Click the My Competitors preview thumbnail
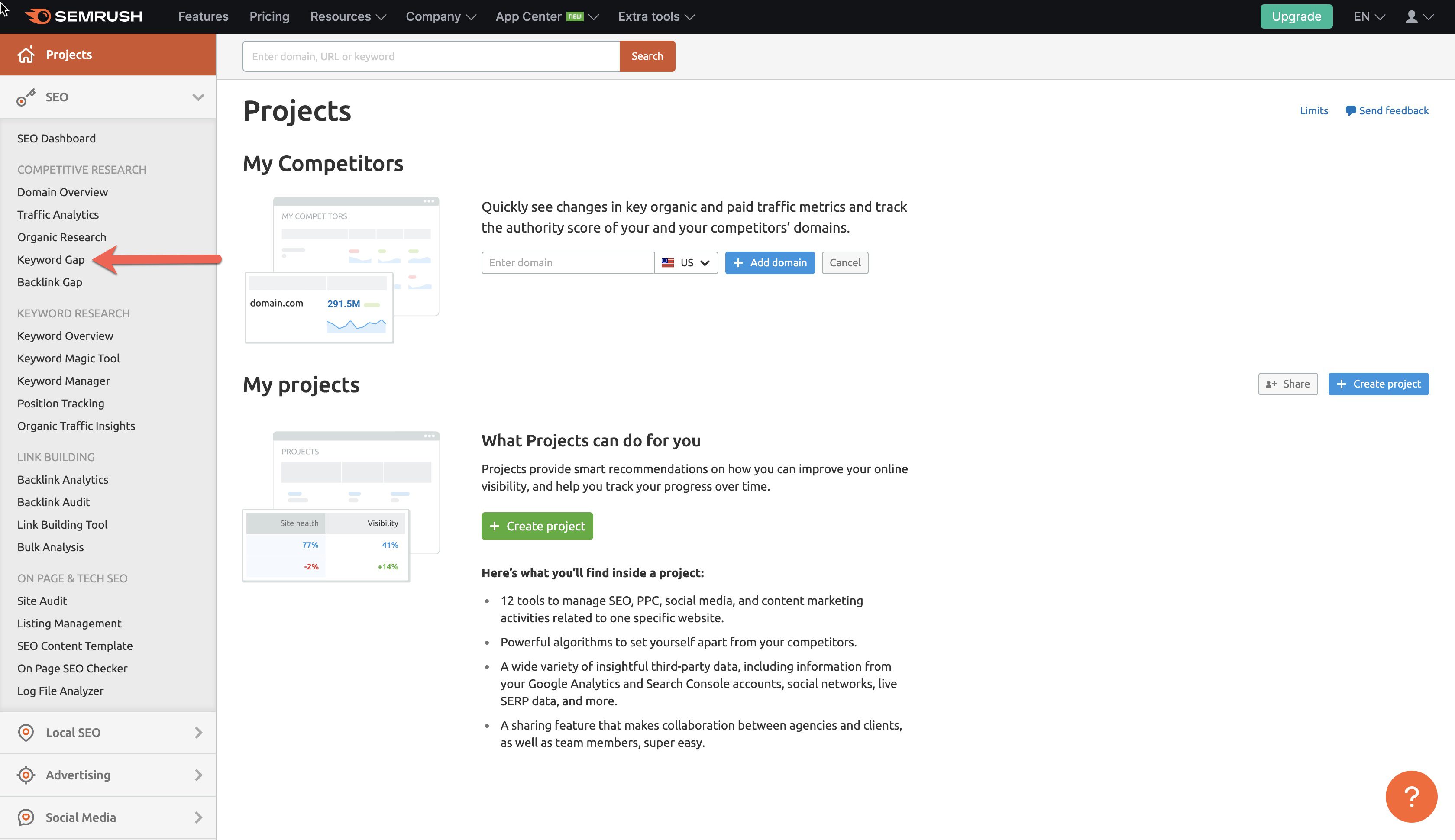This screenshot has height=840, width=1455. click(342, 270)
